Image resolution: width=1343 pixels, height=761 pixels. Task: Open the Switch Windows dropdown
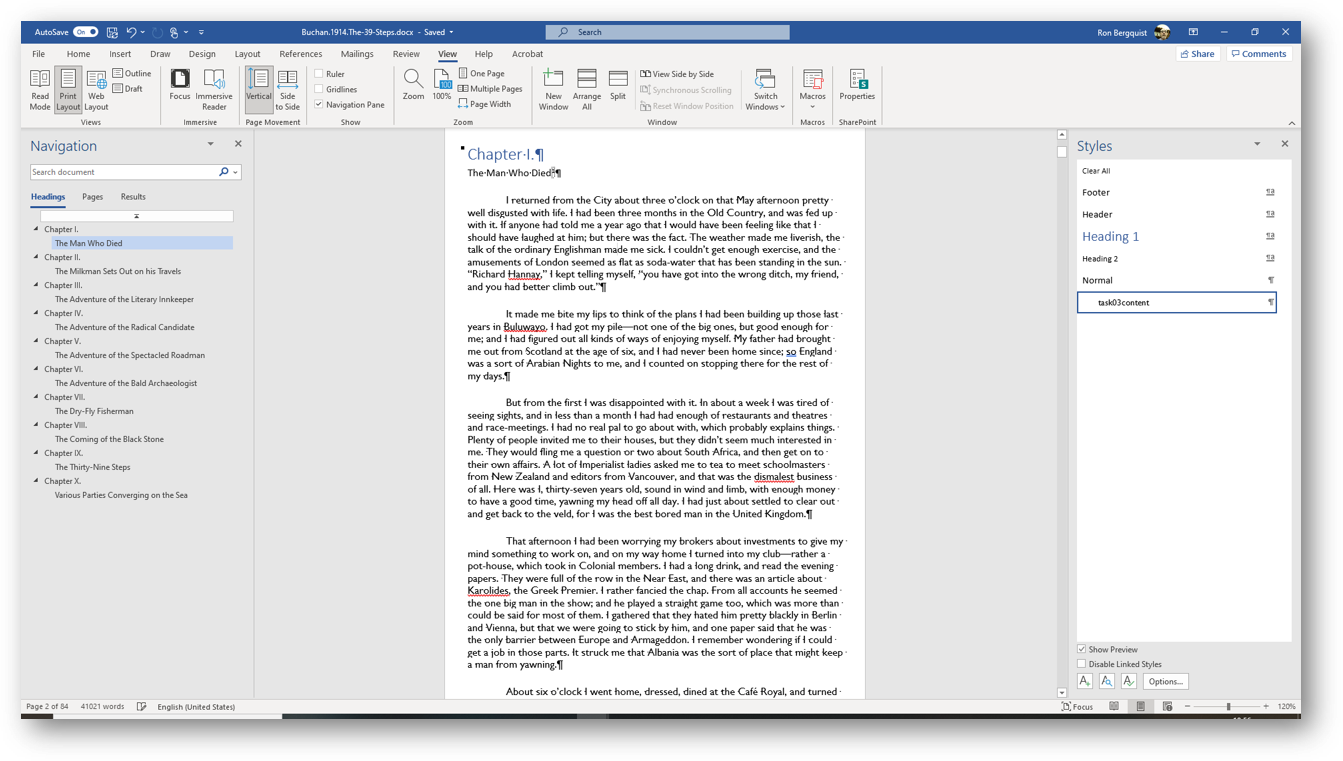tap(765, 89)
